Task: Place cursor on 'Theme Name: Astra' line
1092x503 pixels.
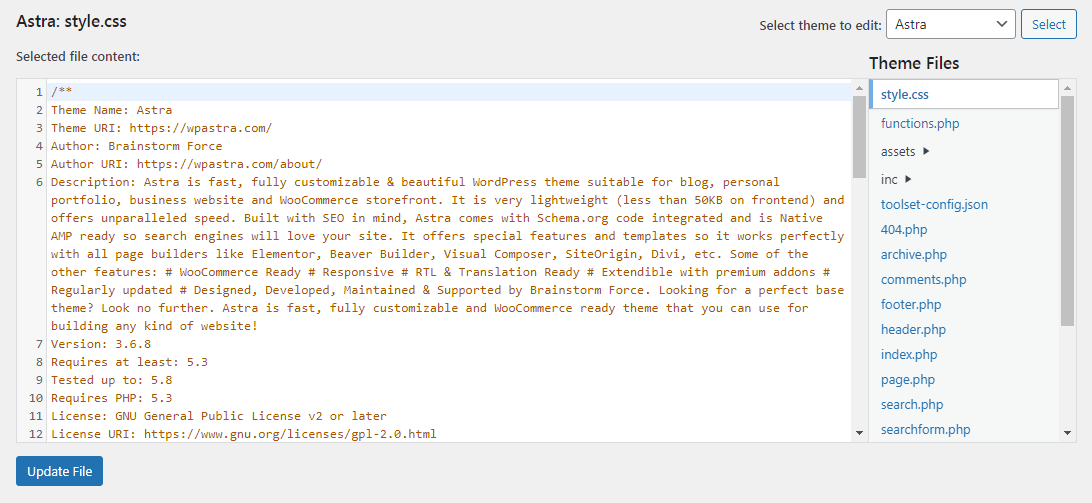Action: (x=111, y=110)
